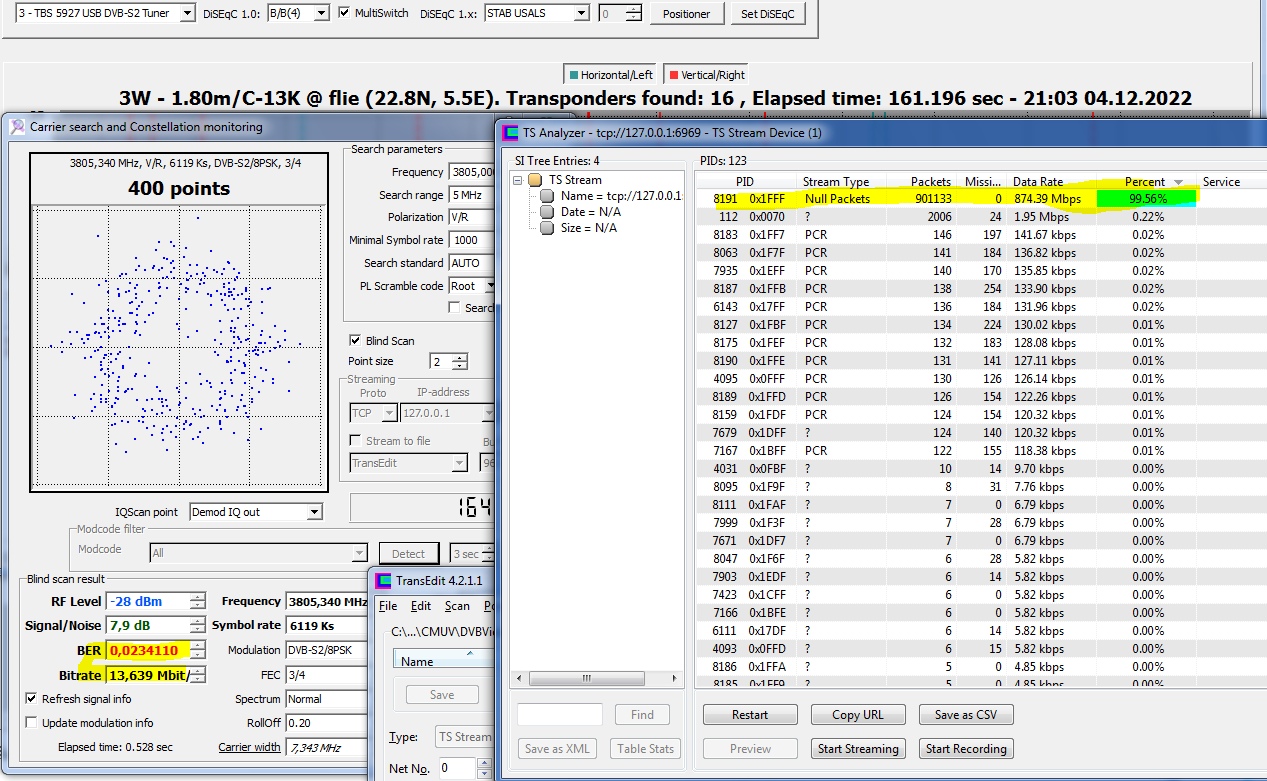This screenshot has width=1267, height=781.
Task: Click the icon beside Date = N/A
Action: click(547, 212)
